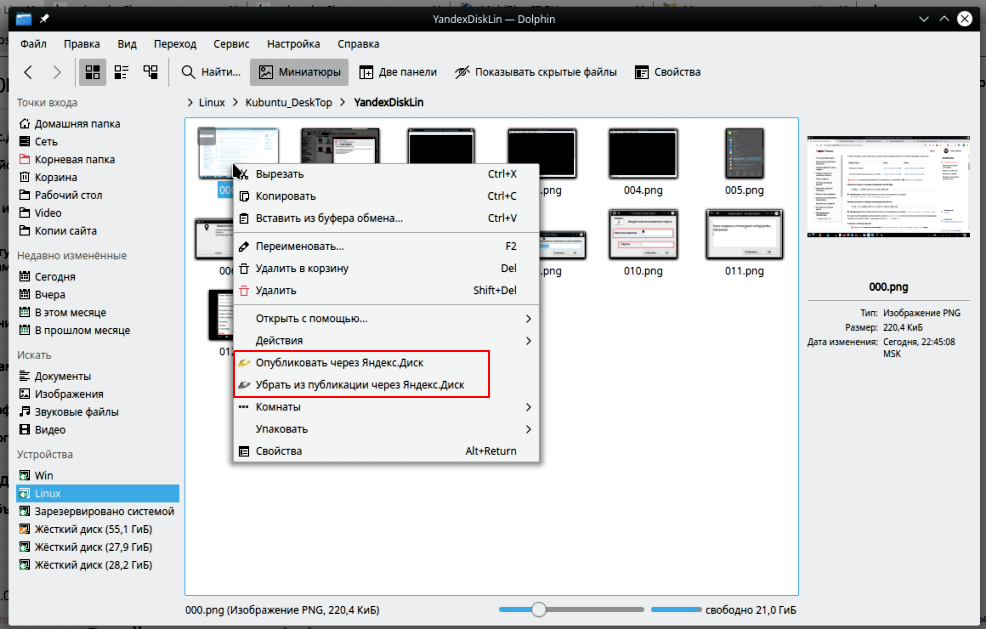Switch to compact view mode
The height and width of the screenshot is (629, 986).
pos(122,72)
